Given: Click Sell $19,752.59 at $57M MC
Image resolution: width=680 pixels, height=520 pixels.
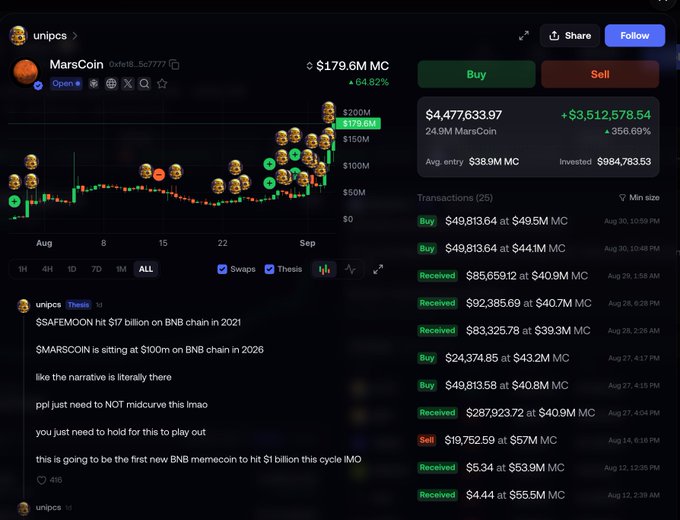Looking at the screenshot, I should click(x=538, y=440).
